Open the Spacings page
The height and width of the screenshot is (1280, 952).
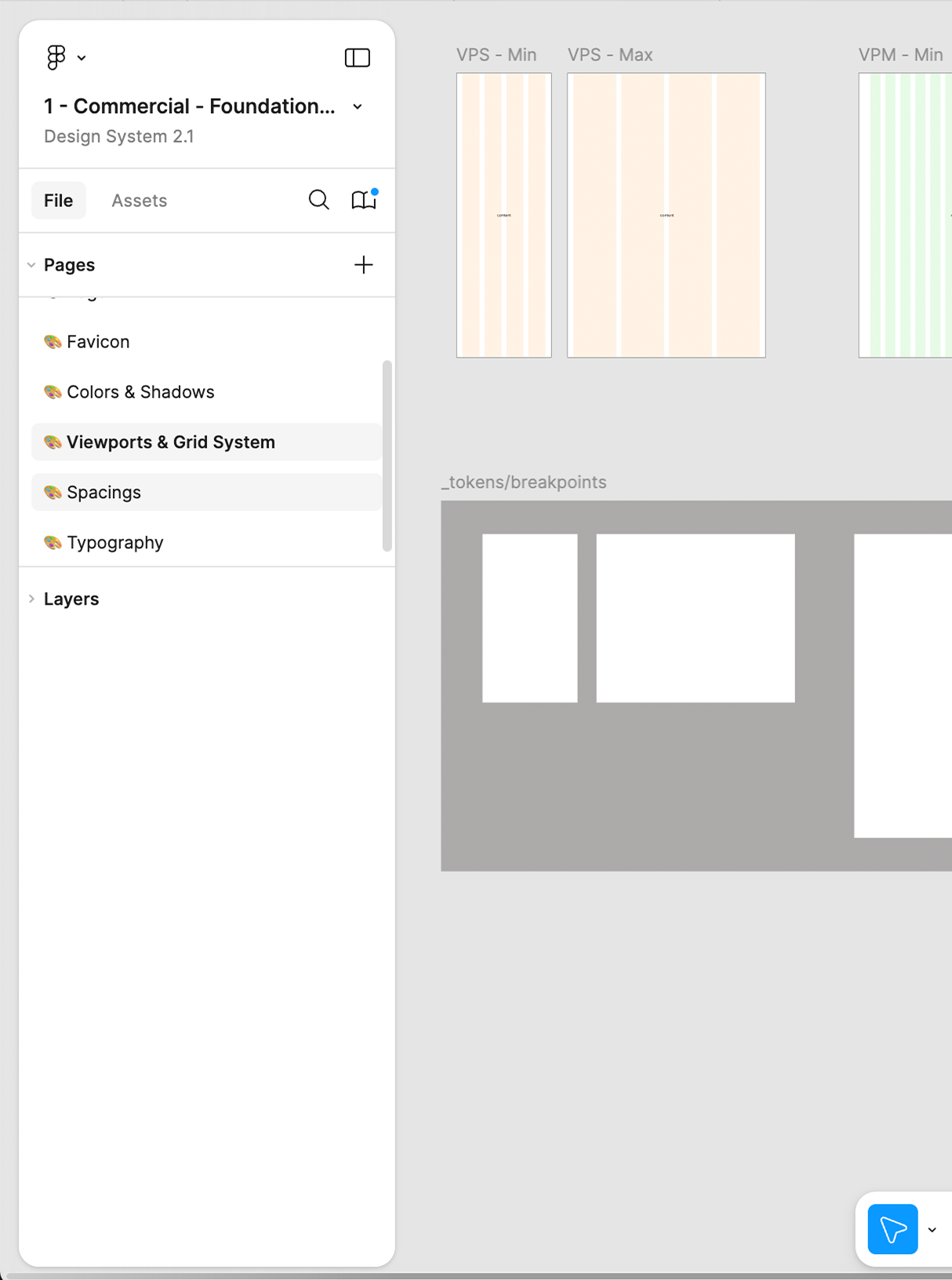[206, 493]
